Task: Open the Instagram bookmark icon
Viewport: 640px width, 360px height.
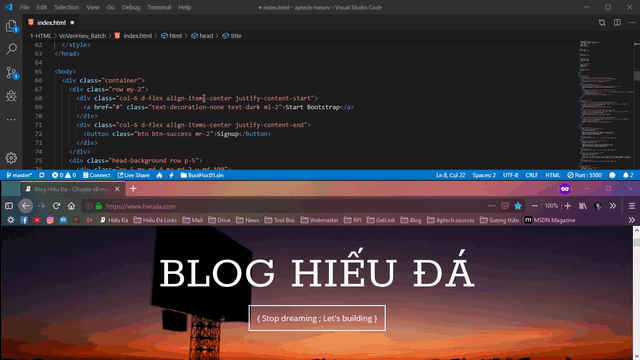Action: (x=50, y=220)
